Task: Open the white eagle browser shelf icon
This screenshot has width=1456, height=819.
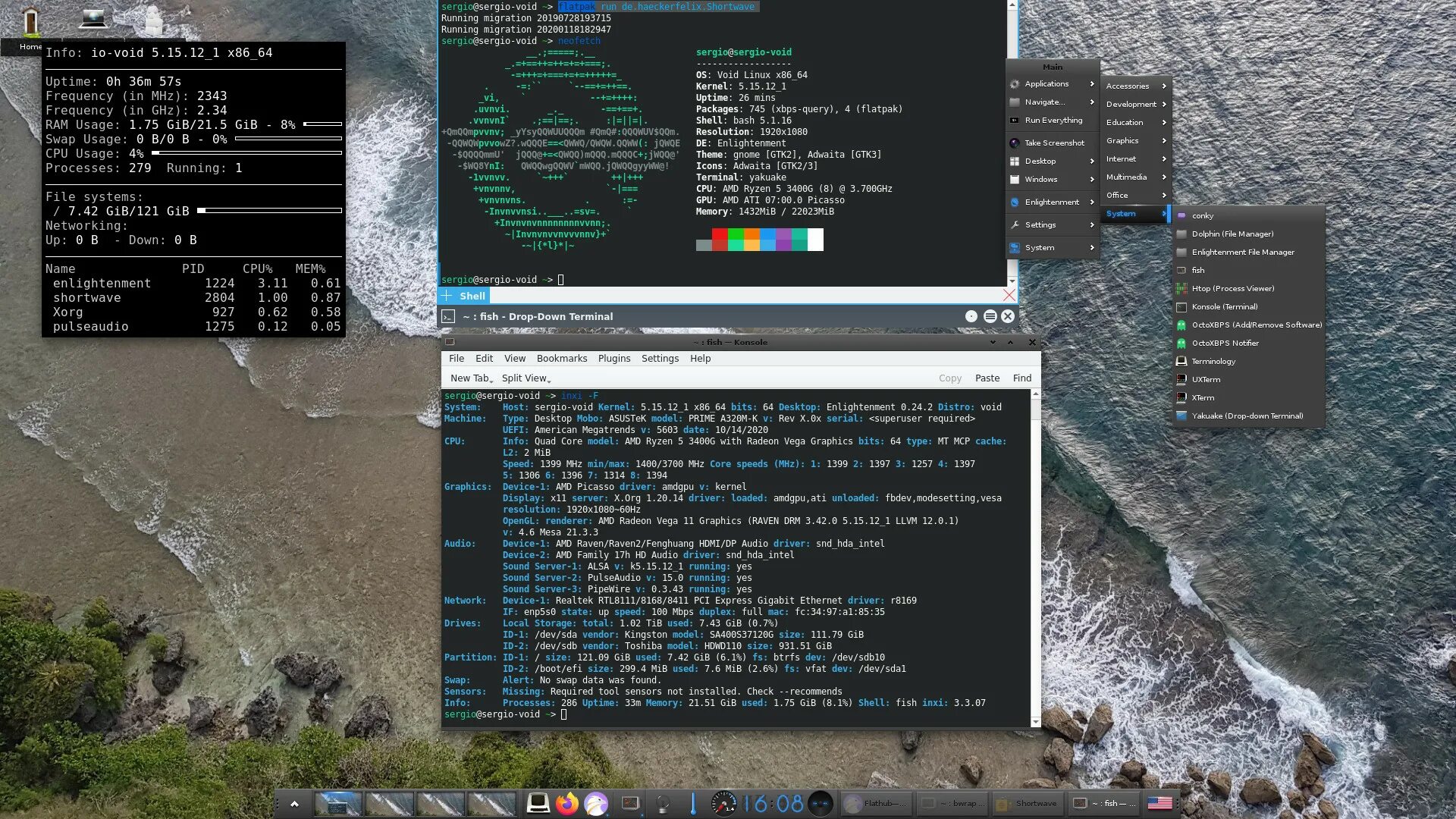Action: (x=596, y=803)
